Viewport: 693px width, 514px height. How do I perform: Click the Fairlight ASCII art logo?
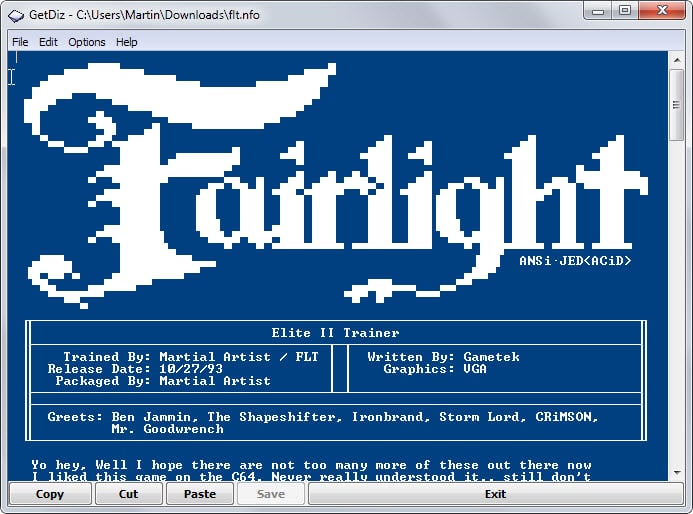330,180
